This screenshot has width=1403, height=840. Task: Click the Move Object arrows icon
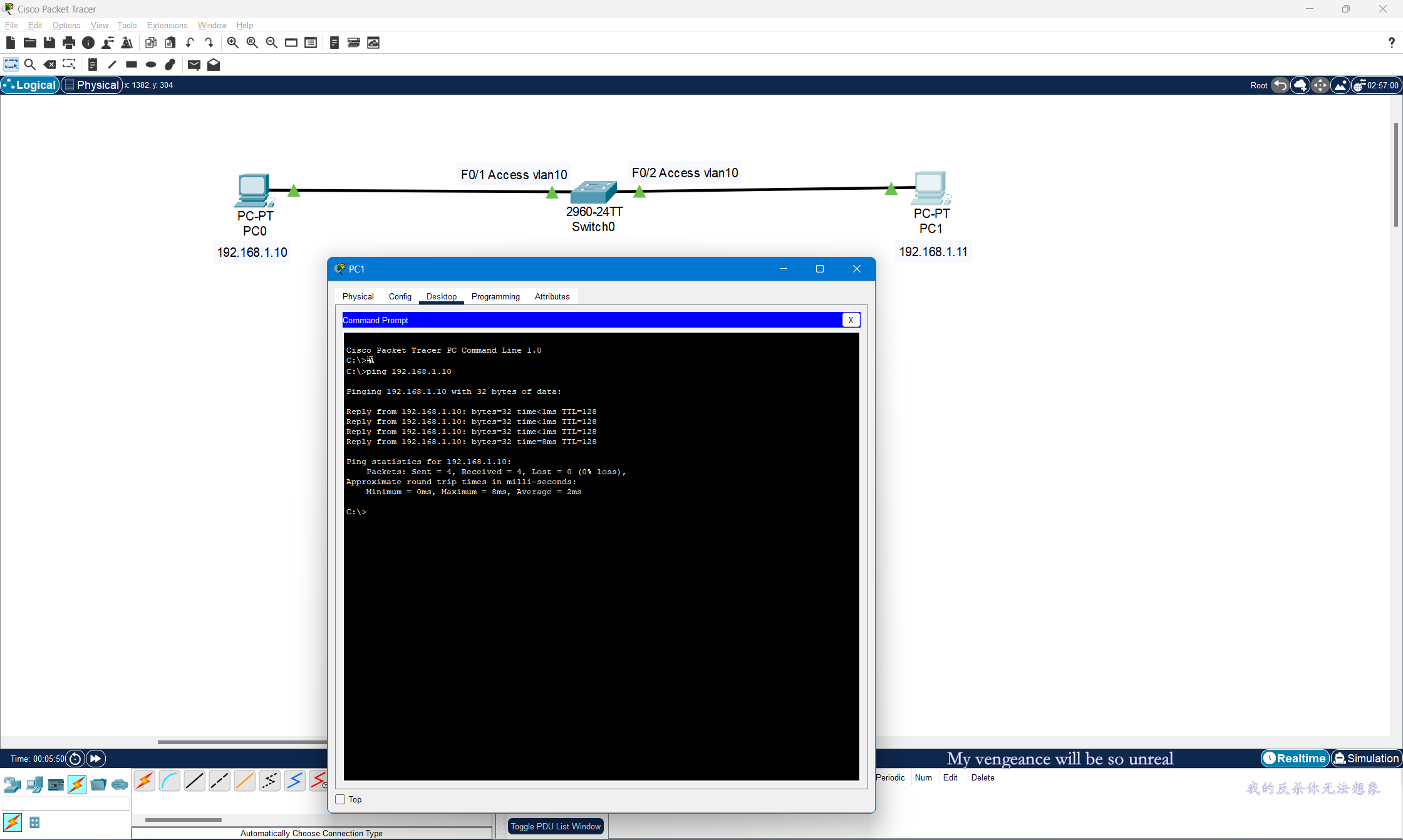(1320, 85)
